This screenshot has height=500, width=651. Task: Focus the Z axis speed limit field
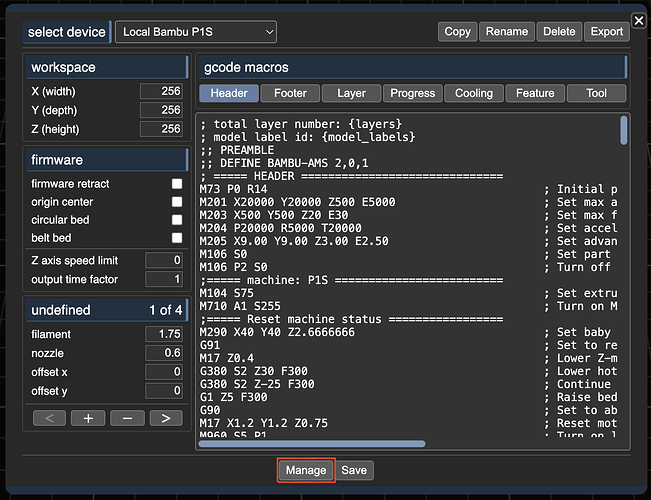click(163, 260)
